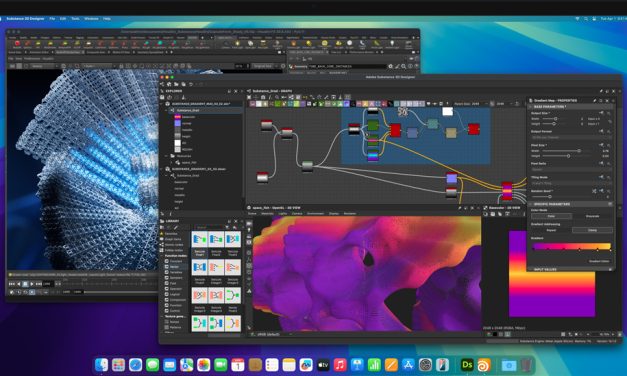Viewport: 627px width, 376px height.
Task: Collapse the Function nodes library category
Action: pos(162,256)
